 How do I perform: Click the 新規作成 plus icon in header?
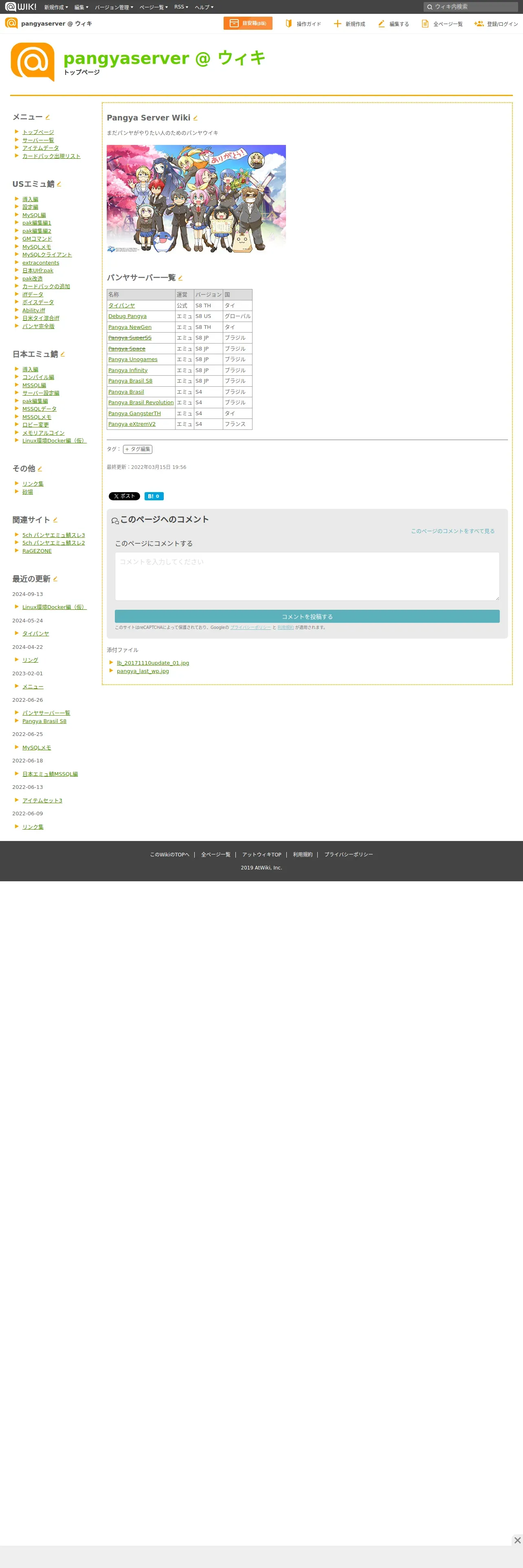(x=337, y=24)
